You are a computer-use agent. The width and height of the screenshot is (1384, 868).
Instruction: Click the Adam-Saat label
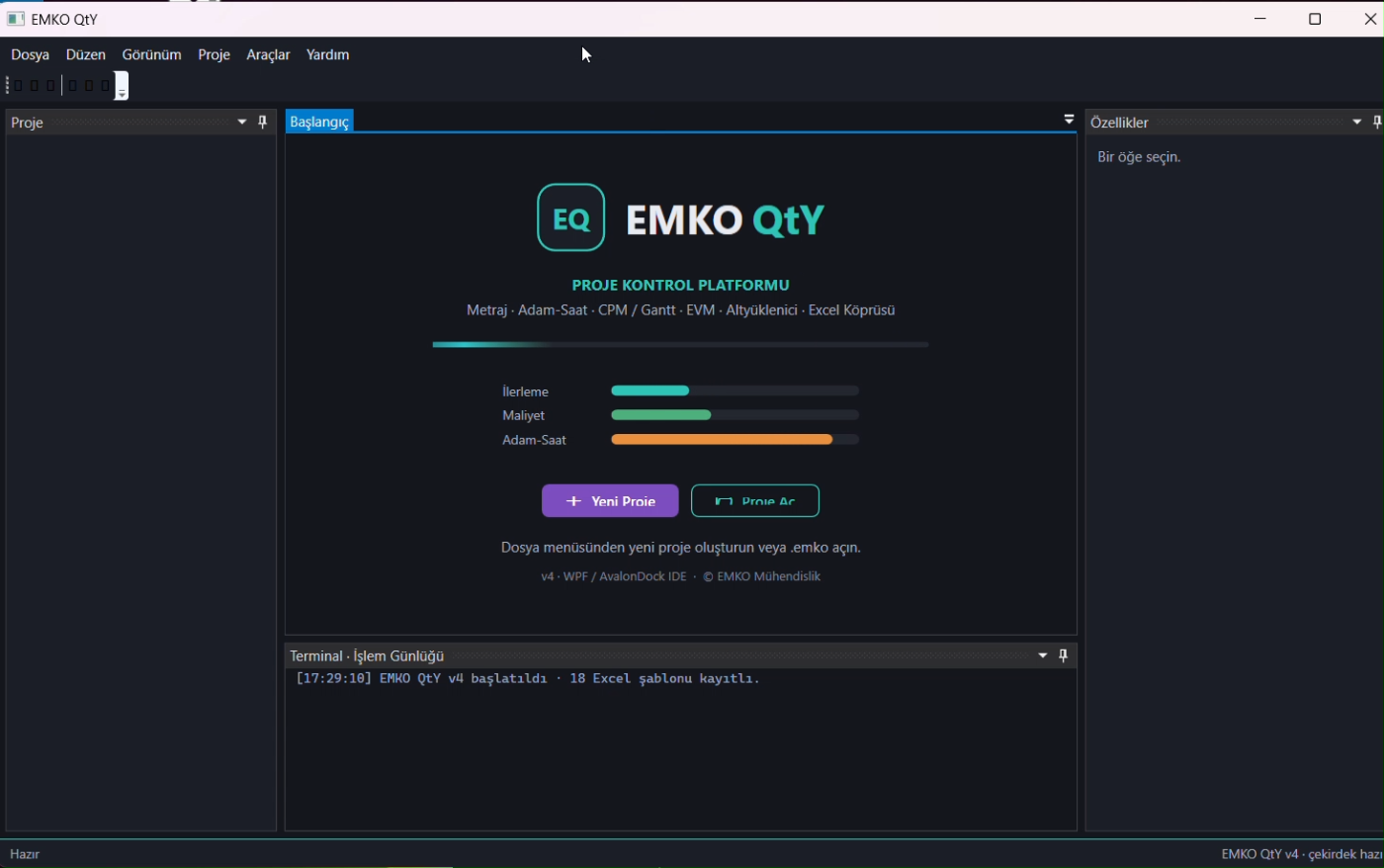click(x=534, y=440)
